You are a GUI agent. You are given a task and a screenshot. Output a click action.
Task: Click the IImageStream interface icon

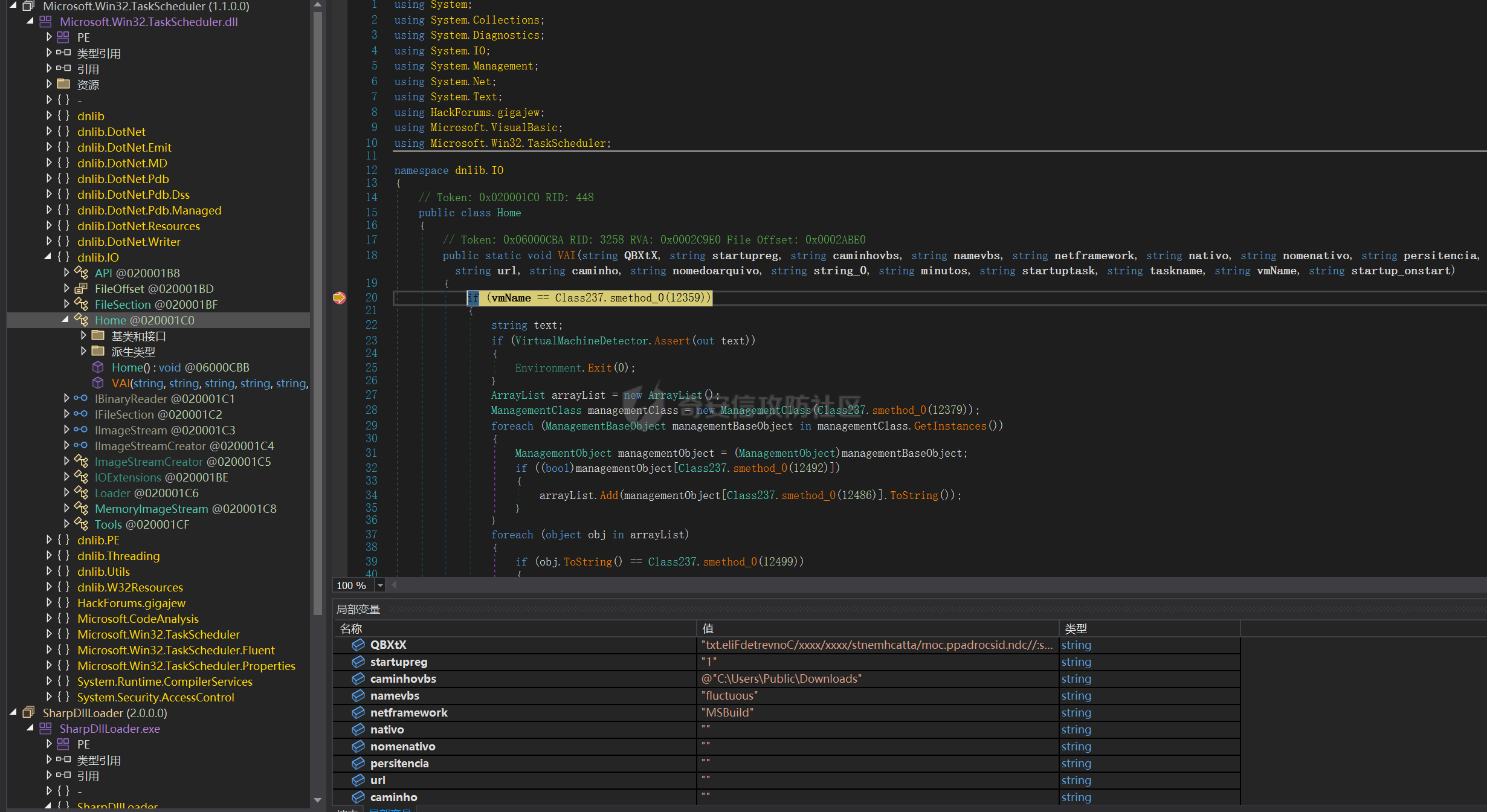(x=81, y=430)
